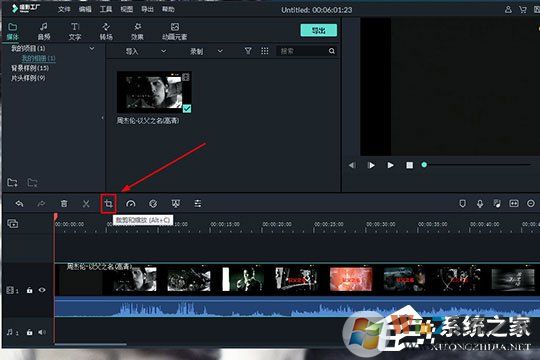Open the 编辑 menu
540x360 pixels.
click(x=85, y=9)
